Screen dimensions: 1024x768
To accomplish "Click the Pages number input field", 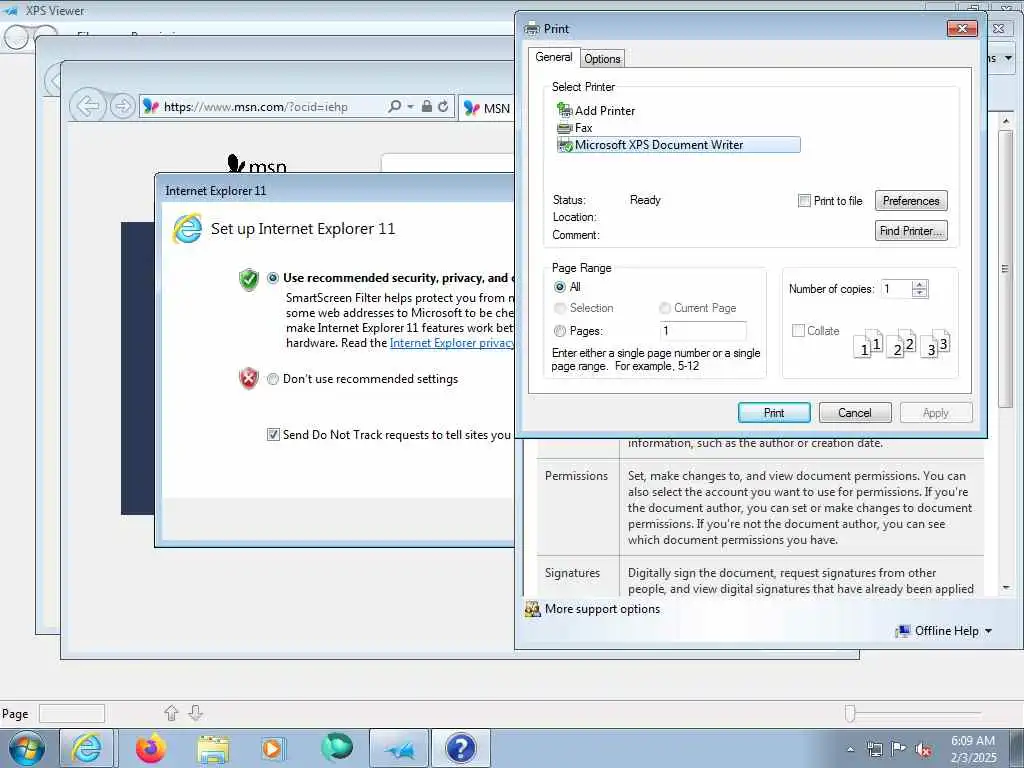I will coord(703,331).
